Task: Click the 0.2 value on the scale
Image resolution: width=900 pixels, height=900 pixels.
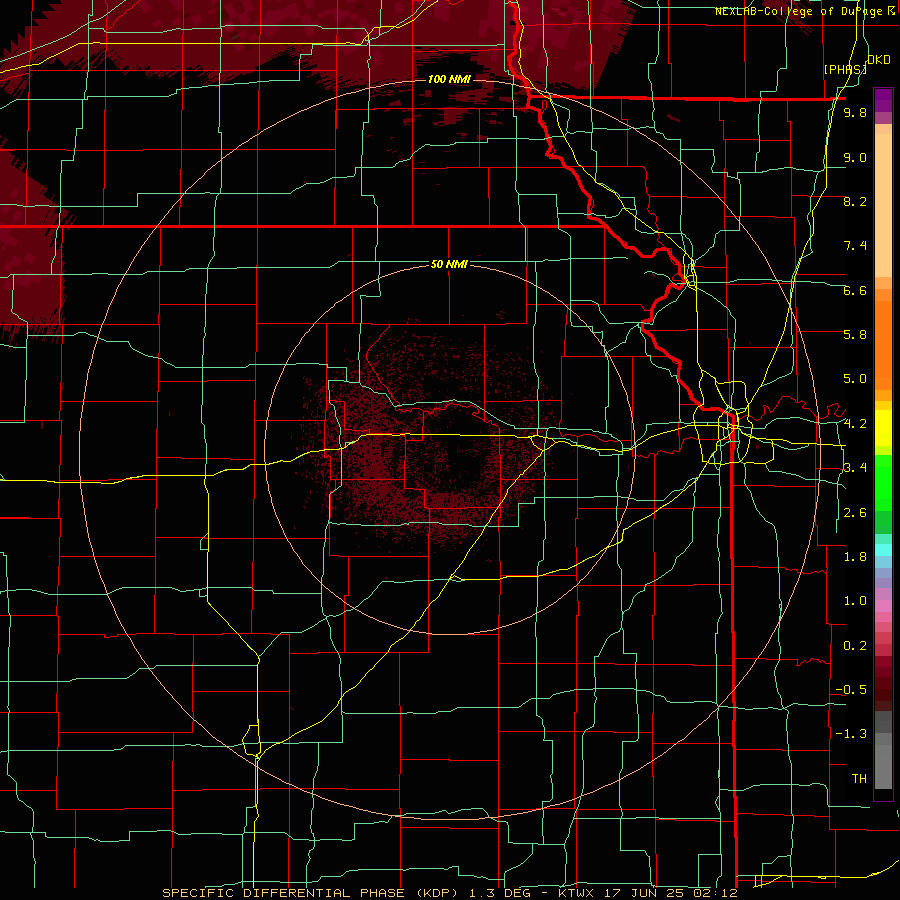Action: click(x=855, y=646)
